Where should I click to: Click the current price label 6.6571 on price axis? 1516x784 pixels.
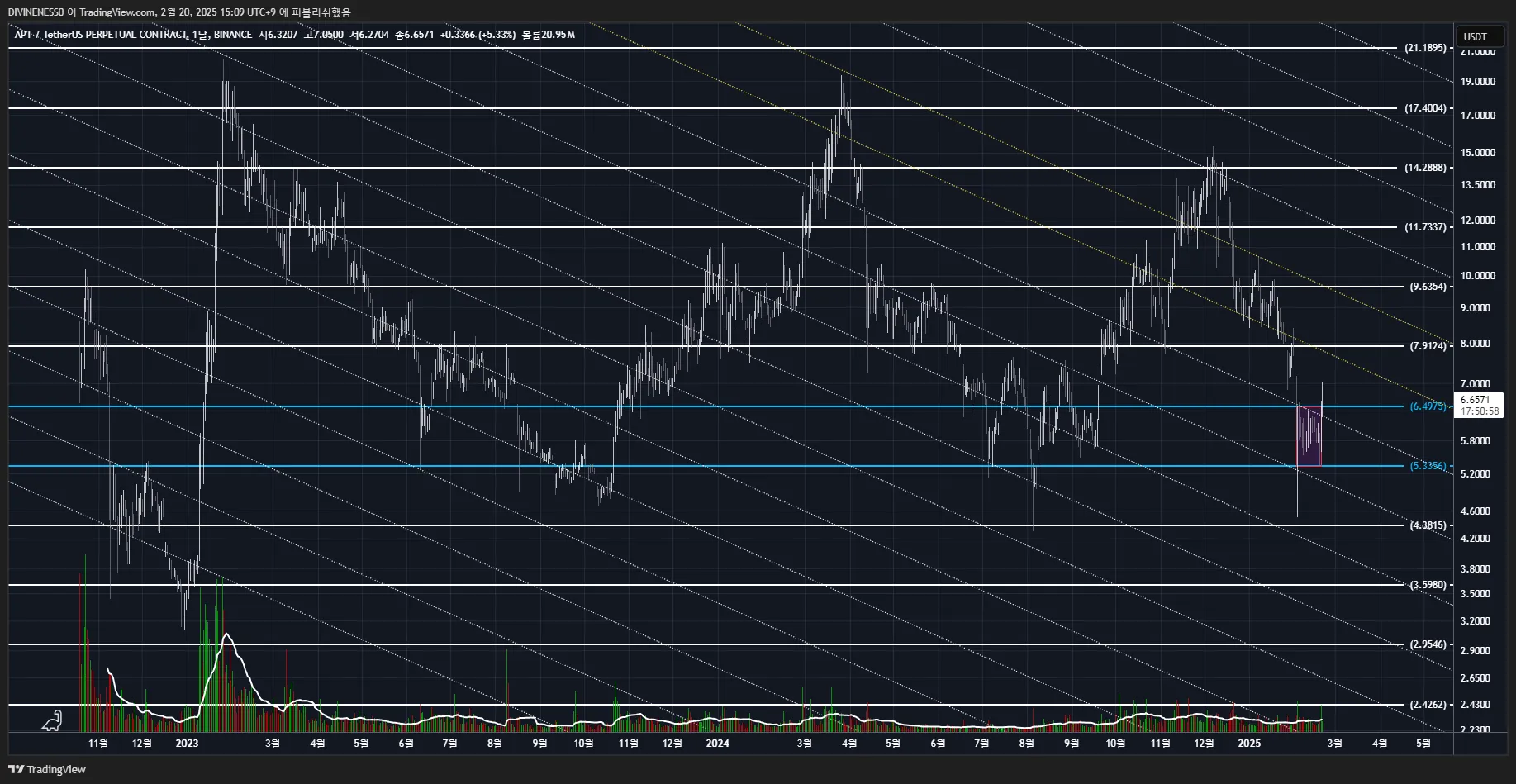click(1475, 400)
